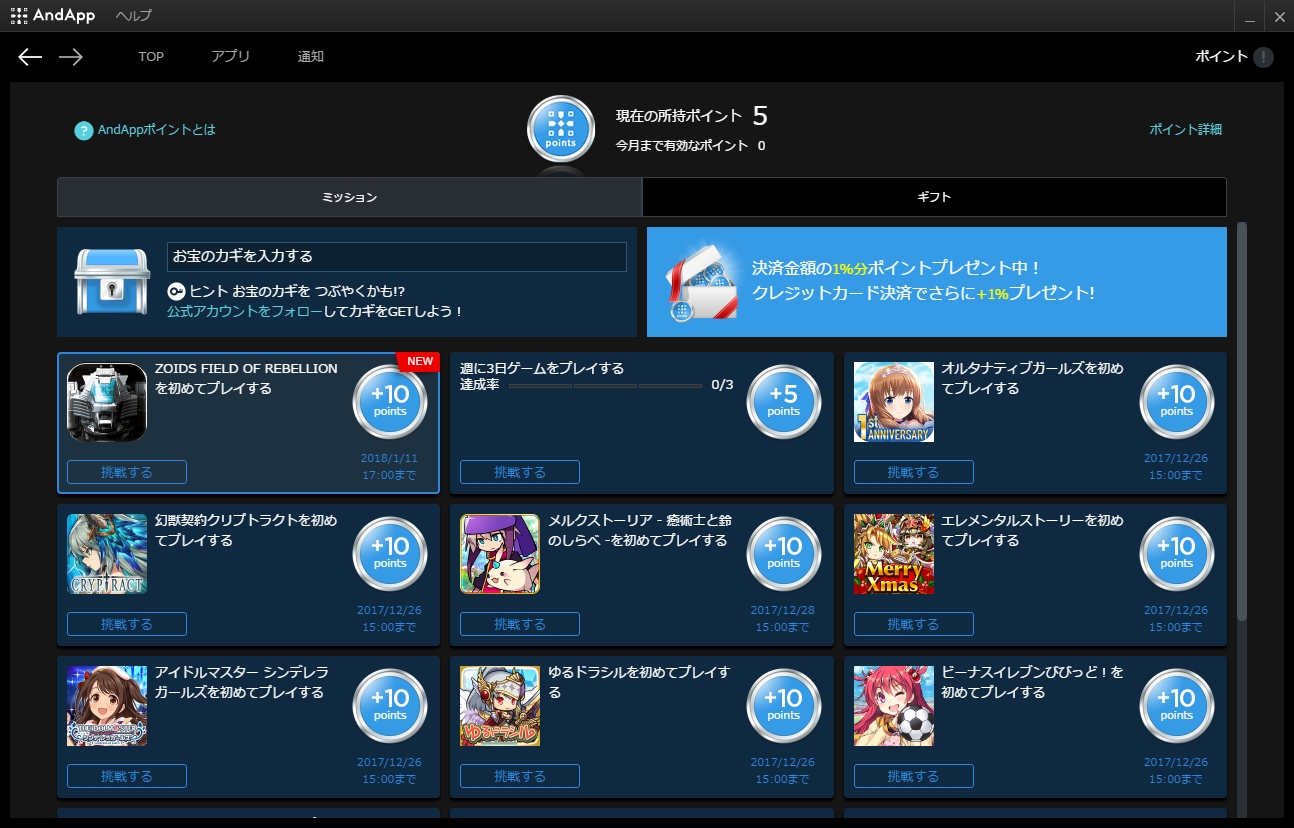Screen dimensions: 1294x828
Task: Open AndAppポイントとは help link
Action: (156, 130)
